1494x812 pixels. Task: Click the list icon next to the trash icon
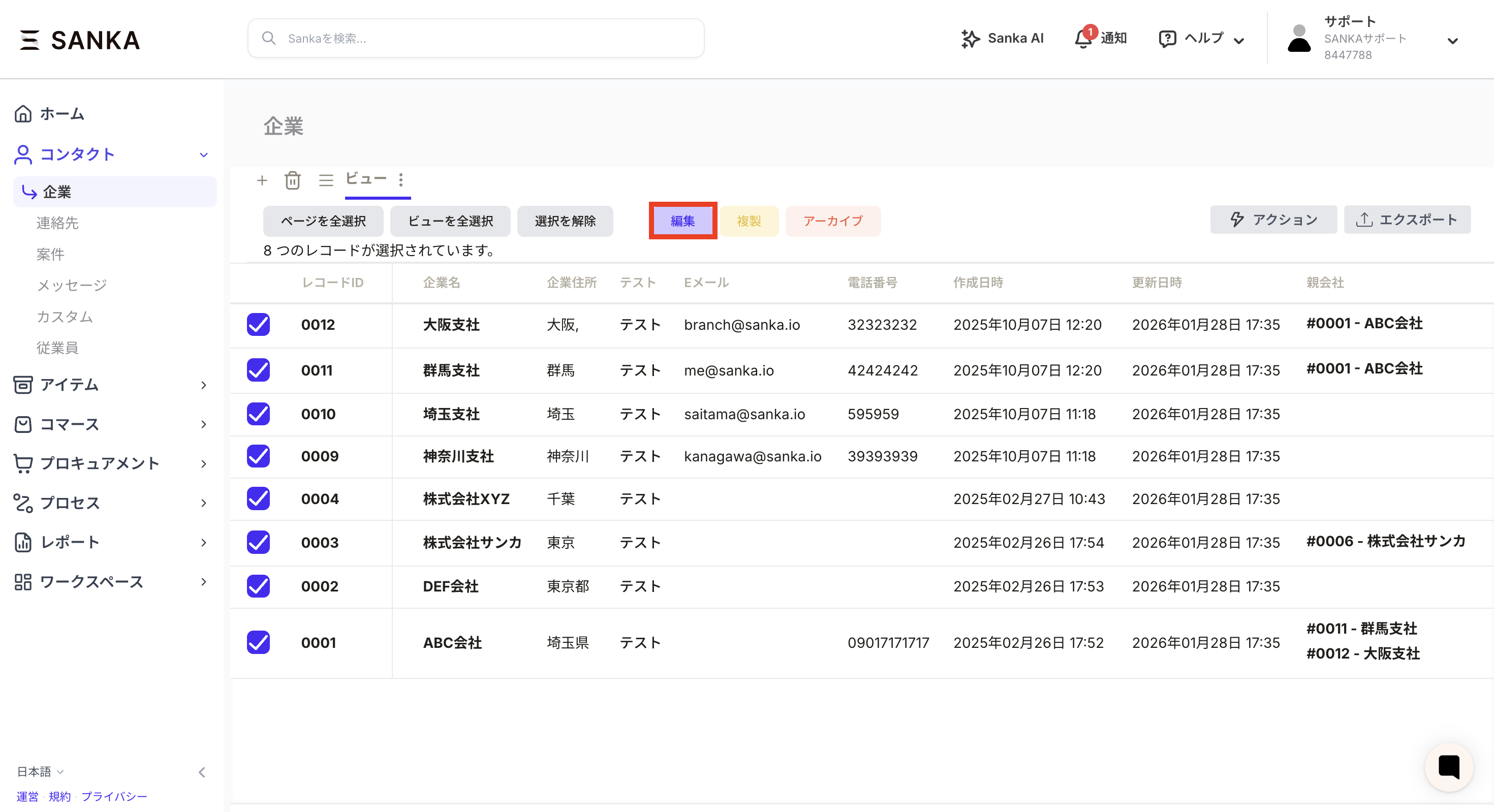326,180
